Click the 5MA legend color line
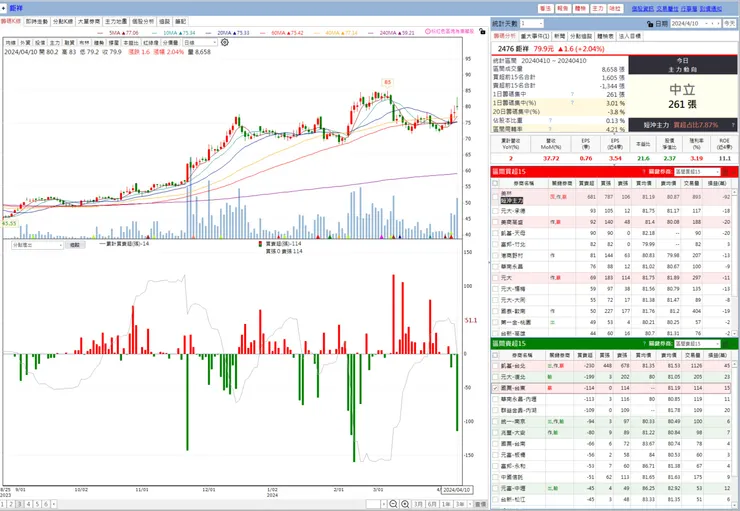740x511 pixels. point(101,33)
